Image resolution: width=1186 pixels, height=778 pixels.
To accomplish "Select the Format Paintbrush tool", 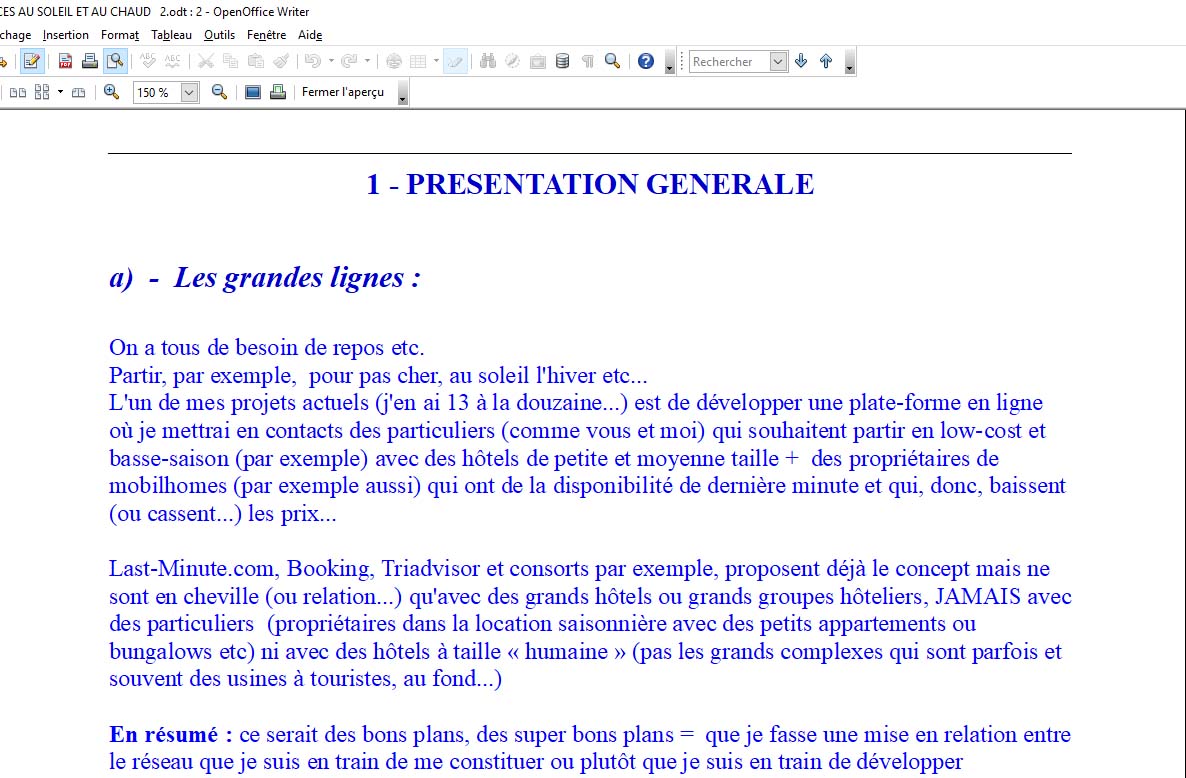I will click(281, 61).
